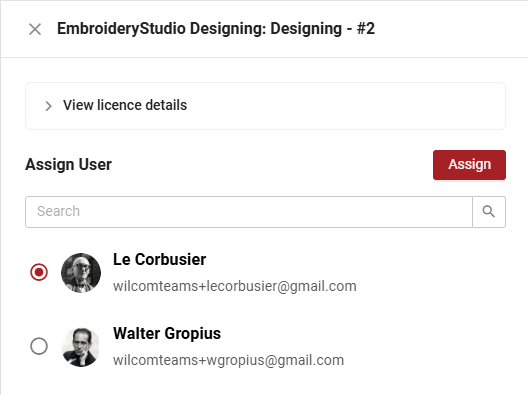
Task: Click Le Corbusier's profile photo
Action: pyautogui.click(x=81, y=273)
